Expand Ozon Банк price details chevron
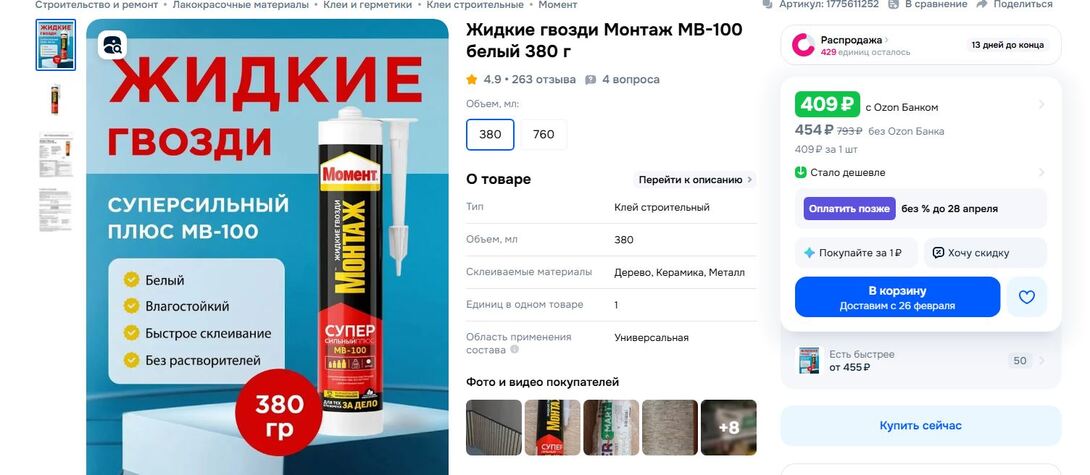The width and height of the screenshot is (1090, 475). (1041, 105)
